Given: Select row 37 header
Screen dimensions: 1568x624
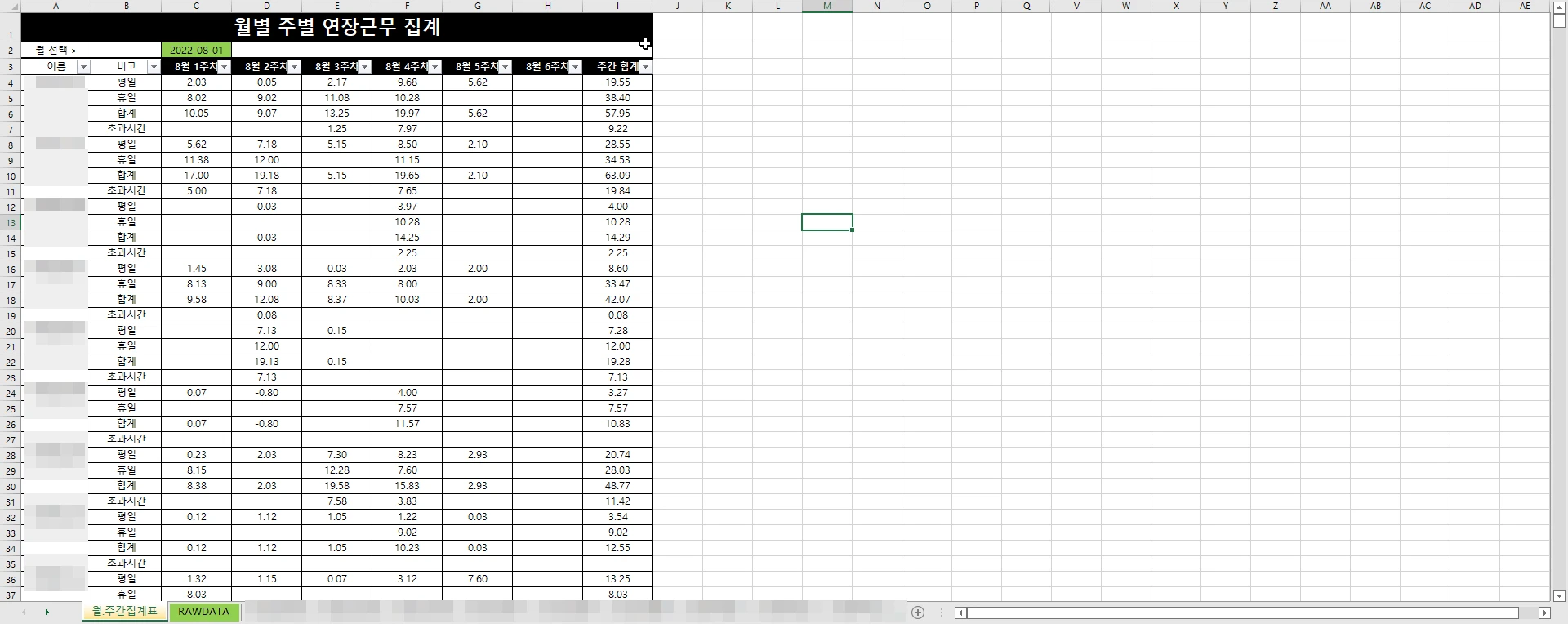Looking at the screenshot, I should [11, 595].
